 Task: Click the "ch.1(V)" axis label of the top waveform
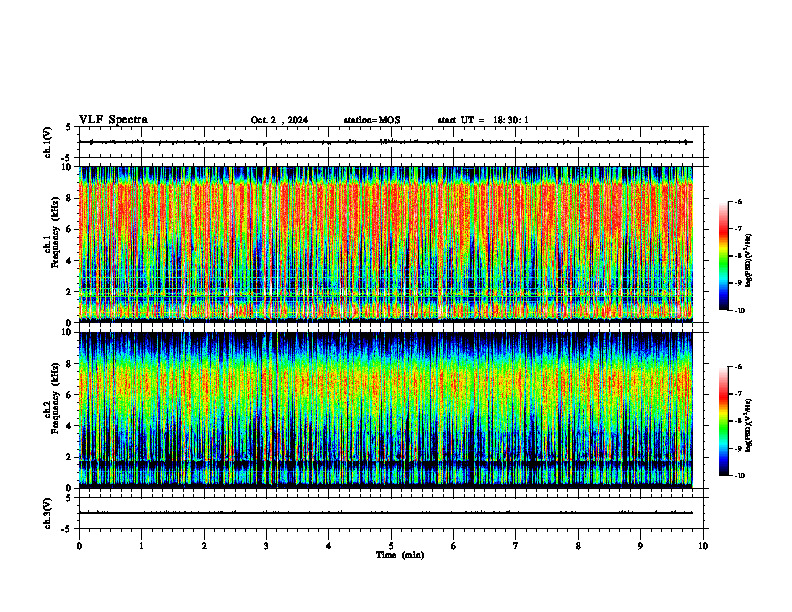tap(47, 142)
